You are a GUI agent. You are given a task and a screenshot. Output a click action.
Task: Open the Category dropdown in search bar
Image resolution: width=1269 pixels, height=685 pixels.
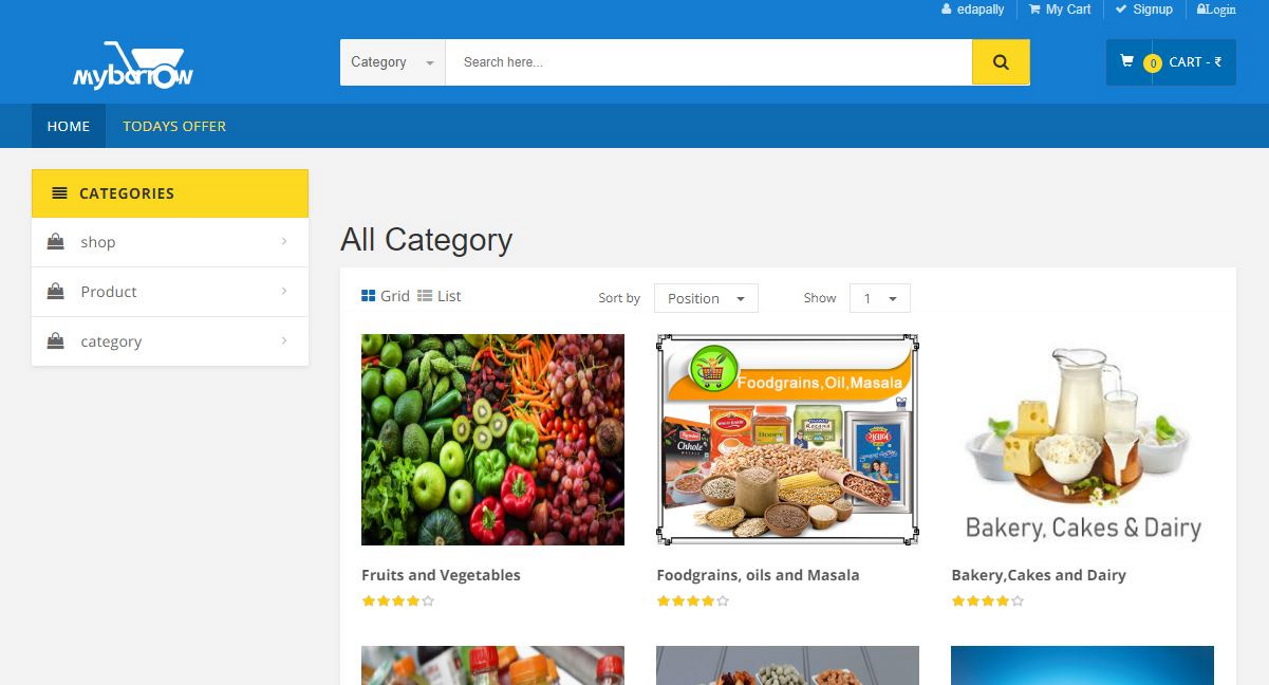coord(392,62)
